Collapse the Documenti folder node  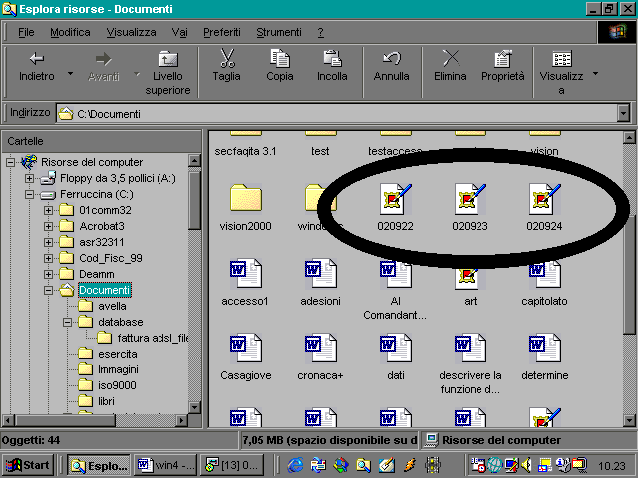point(48,290)
